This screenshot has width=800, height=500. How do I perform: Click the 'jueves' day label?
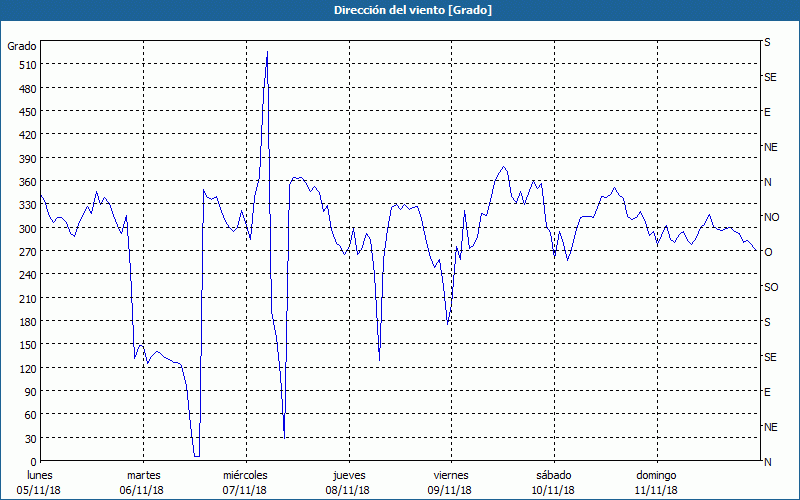(349, 476)
